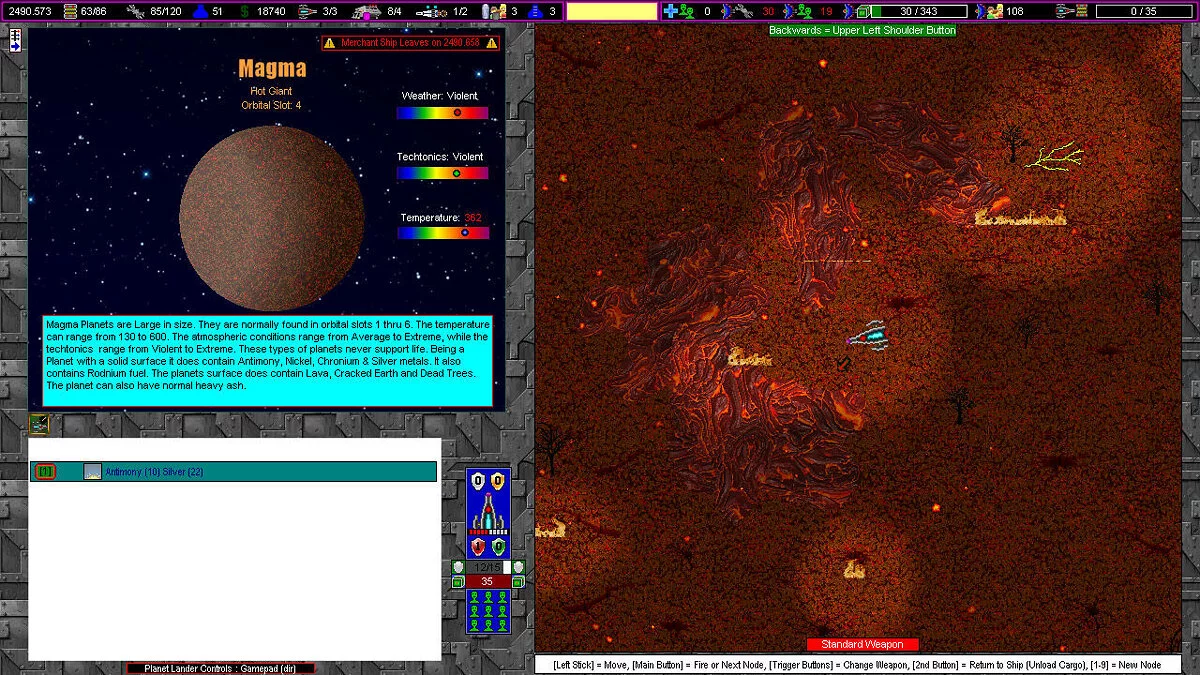This screenshot has height=675, width=1200.
Task: Click the Planet Lander Controls: Gamepad label
Action: (220, 668)
